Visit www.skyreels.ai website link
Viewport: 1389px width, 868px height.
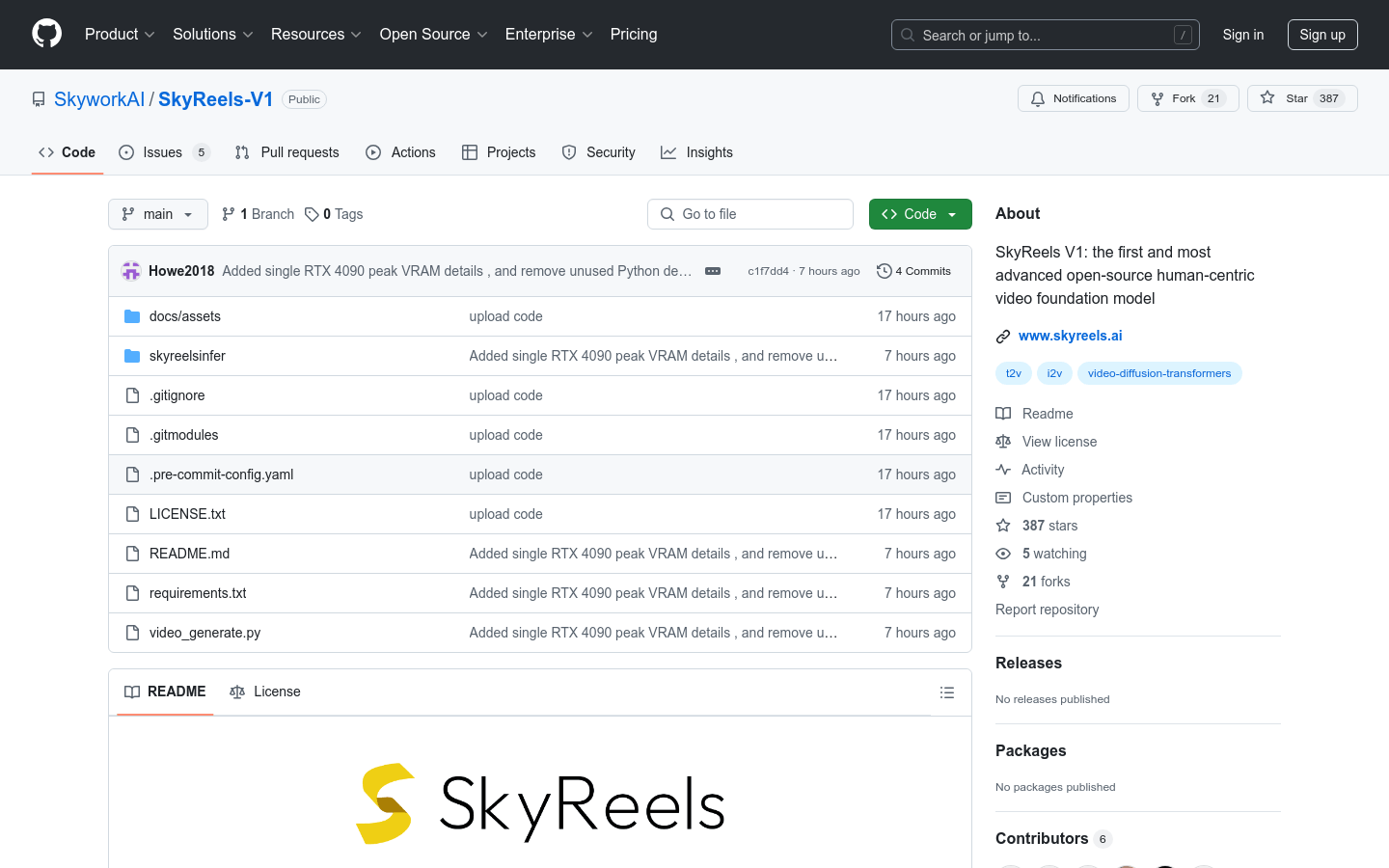click(x=1071, y=336)
